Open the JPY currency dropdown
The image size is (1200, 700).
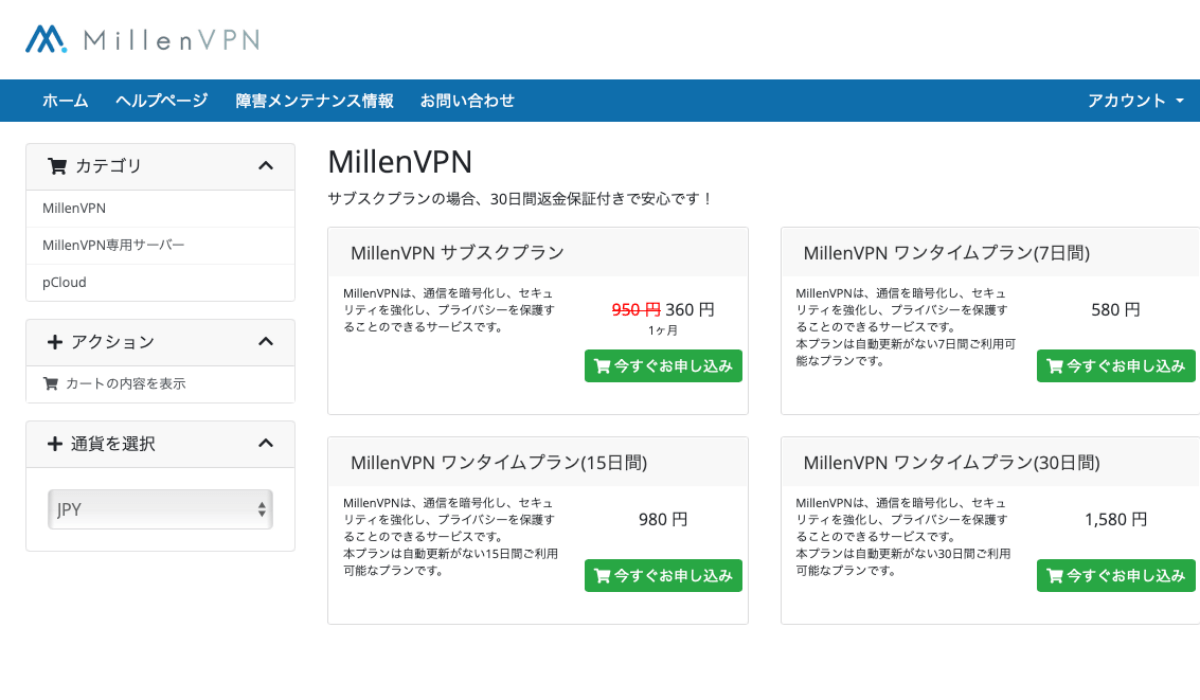[x=160, y=509]
